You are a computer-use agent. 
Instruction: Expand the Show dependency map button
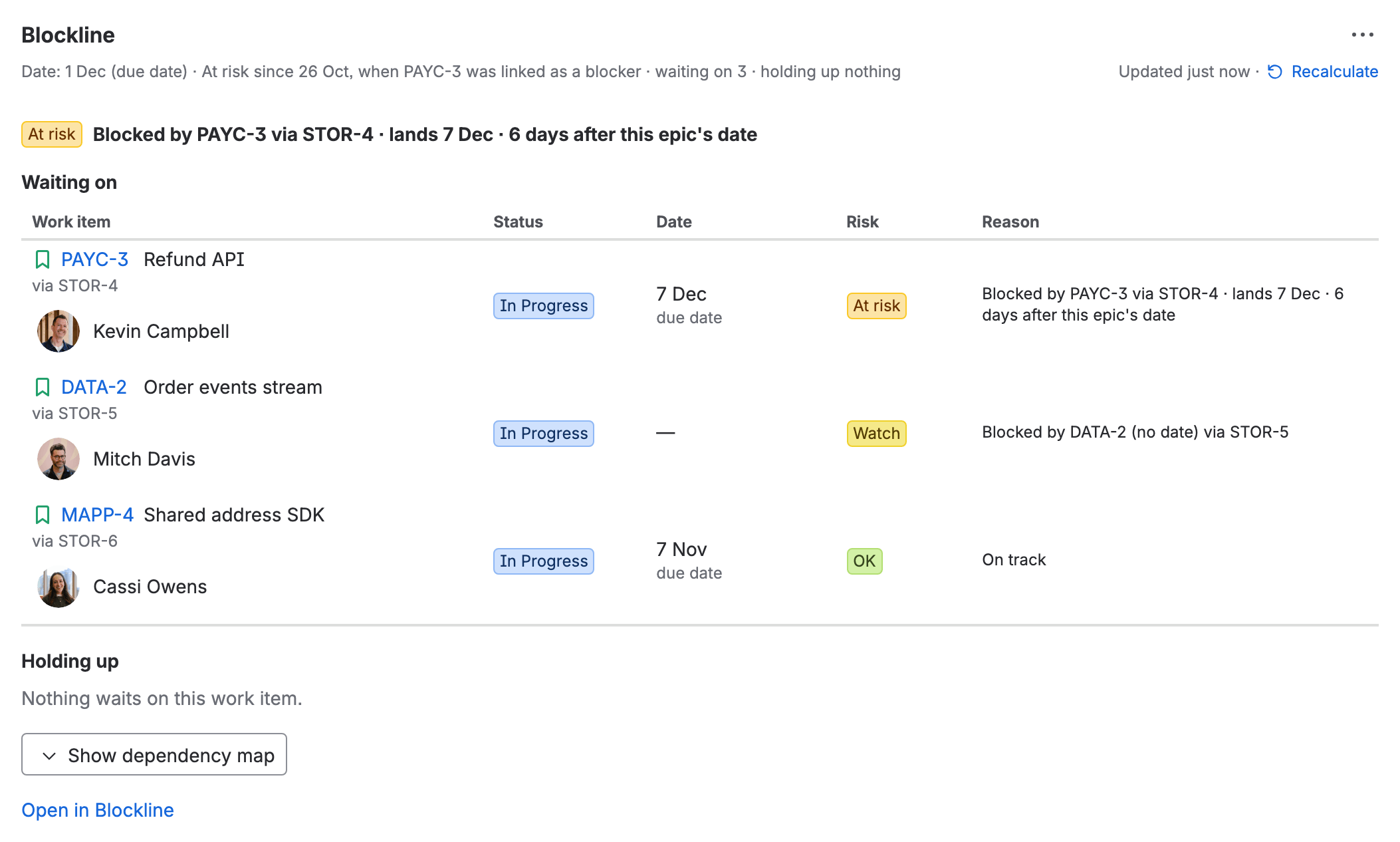coord(154,754)
